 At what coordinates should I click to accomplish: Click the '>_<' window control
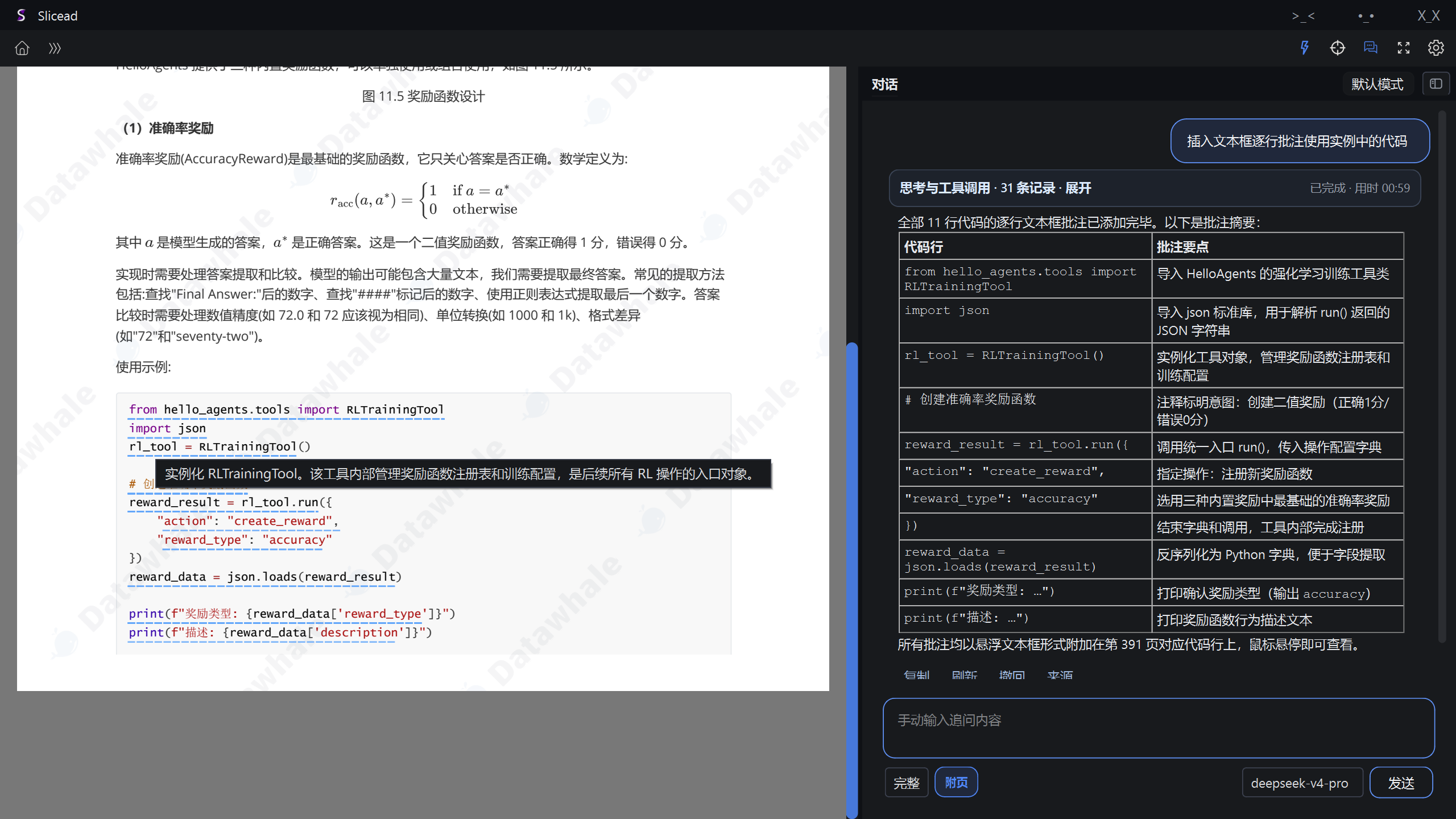point(1303,15)
